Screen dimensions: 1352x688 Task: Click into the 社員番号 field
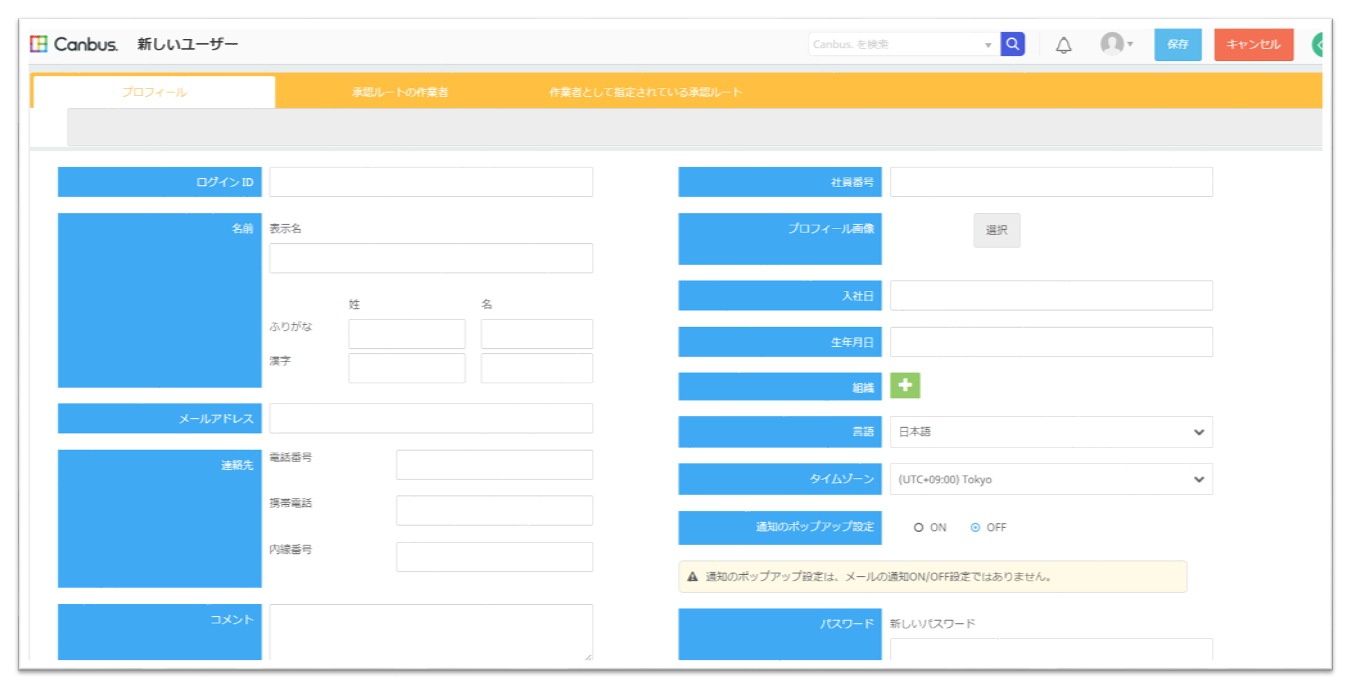1051,182
